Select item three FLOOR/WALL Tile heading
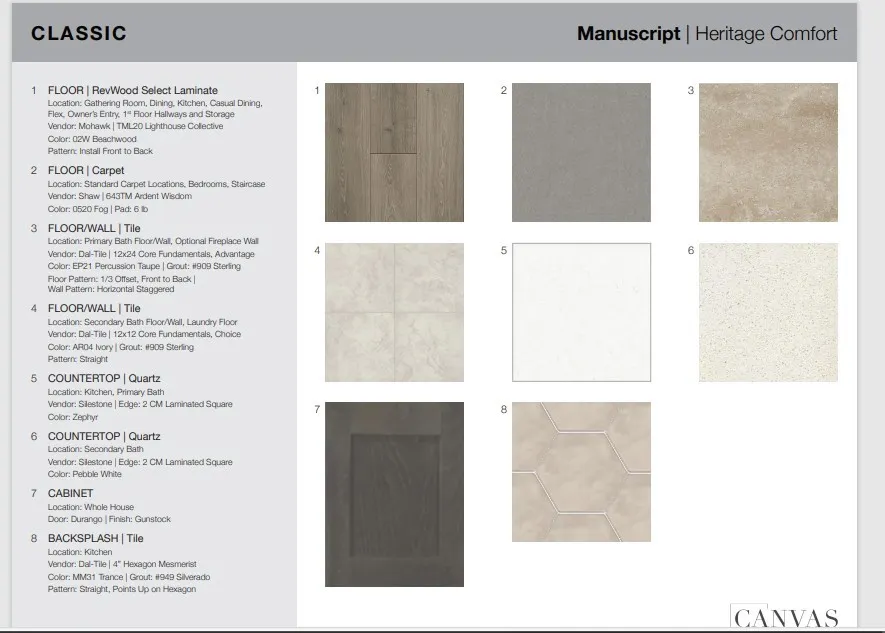 coord(94,228)
